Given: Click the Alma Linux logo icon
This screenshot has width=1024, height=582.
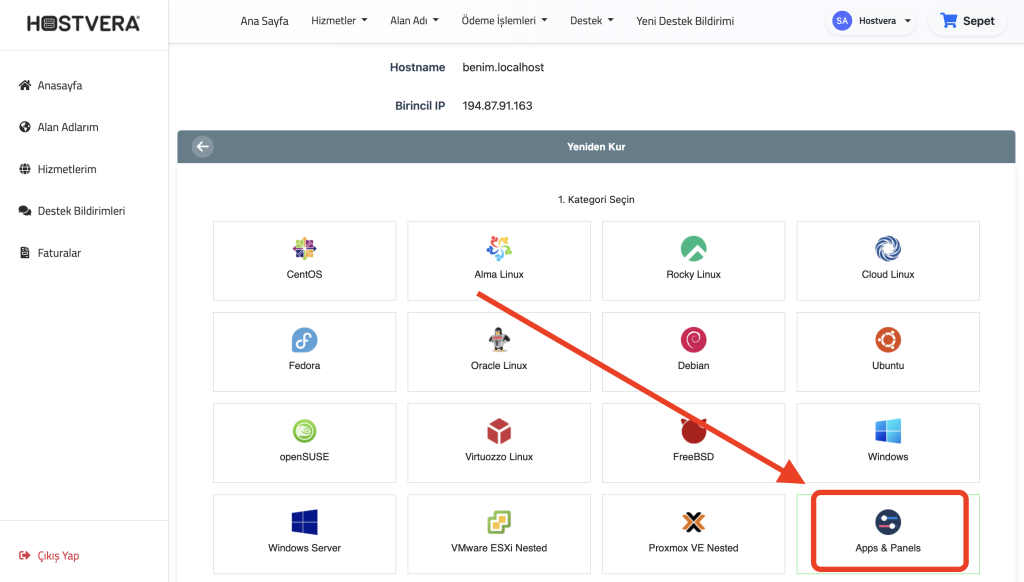Looking at the screenshot, I should (x=499, y=249).
